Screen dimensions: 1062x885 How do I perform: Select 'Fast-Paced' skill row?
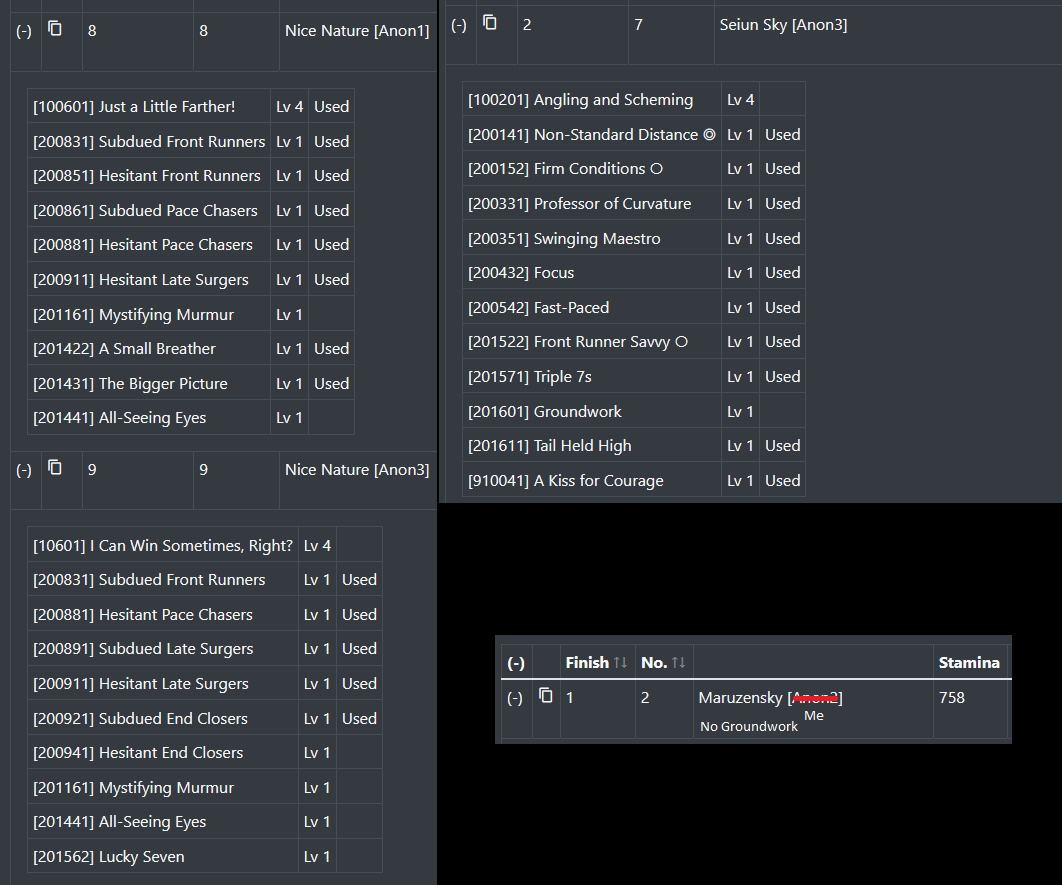634,307
